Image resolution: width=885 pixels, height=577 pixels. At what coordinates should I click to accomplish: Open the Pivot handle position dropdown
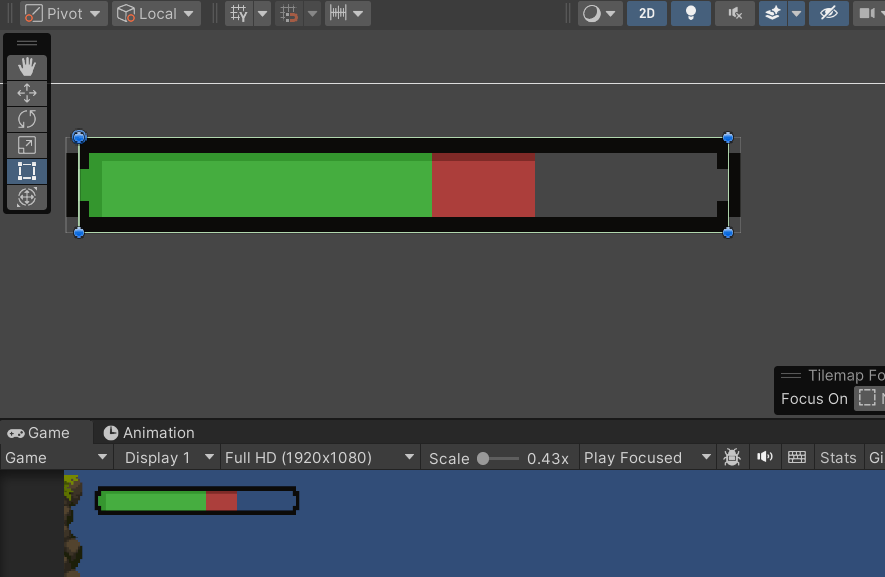click(x=63, y=14)
